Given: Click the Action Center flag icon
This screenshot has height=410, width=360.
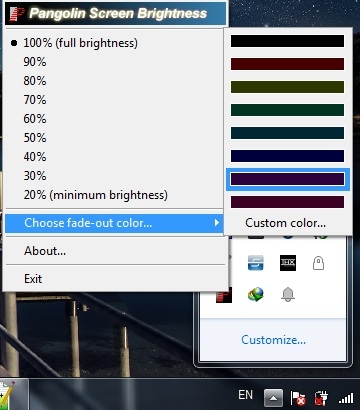Looking at the screenshot, I should click(298, 398).
